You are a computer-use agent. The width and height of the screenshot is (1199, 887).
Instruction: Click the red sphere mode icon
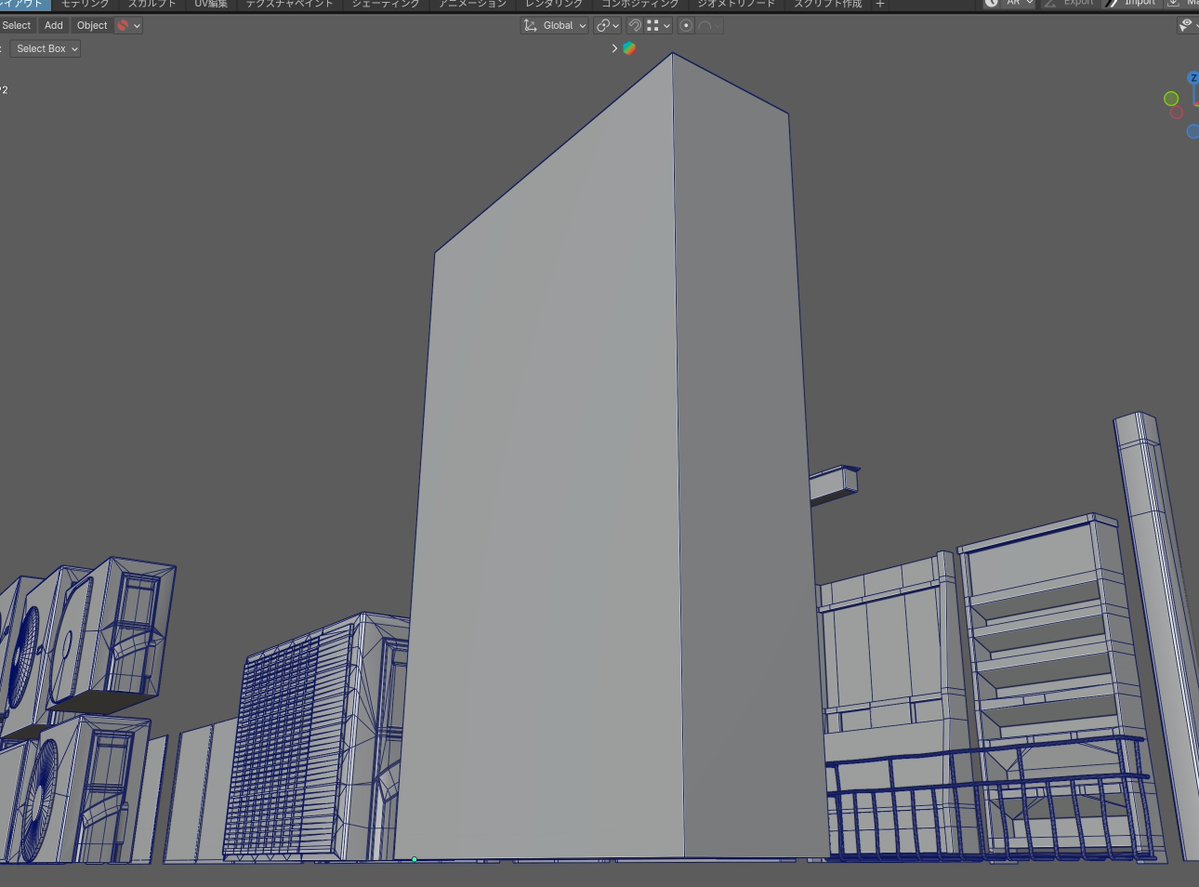tap(128, 25)
